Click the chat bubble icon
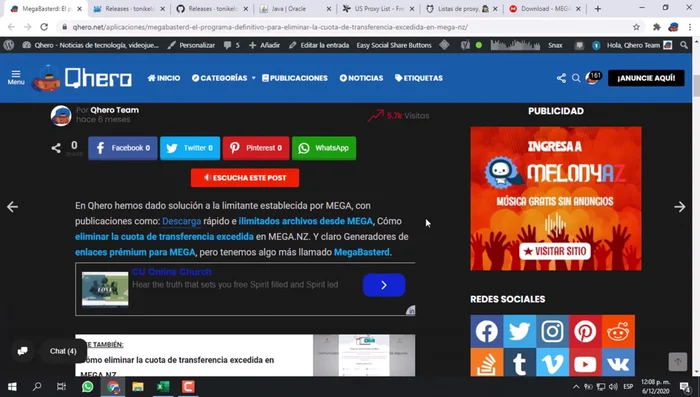This screenshot has width=700, height=397. click(22, 351)
